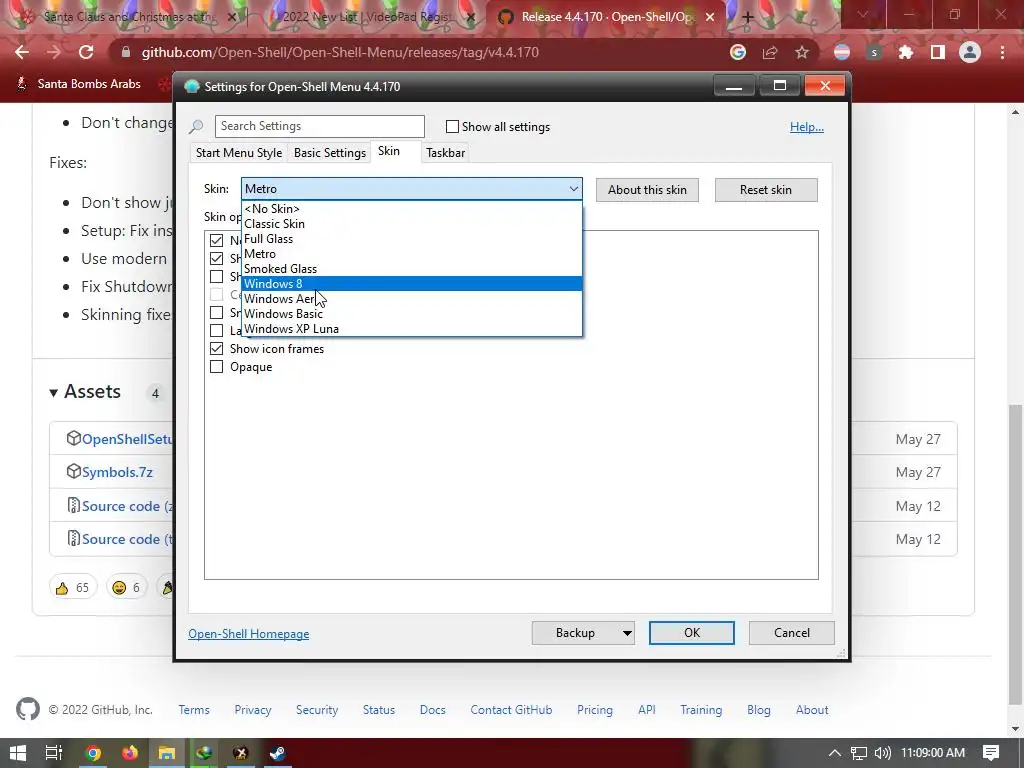Viewport: 1024px width, 768px height.
Task: Open Firefox from the taskbar
Action: coord(130,753)
